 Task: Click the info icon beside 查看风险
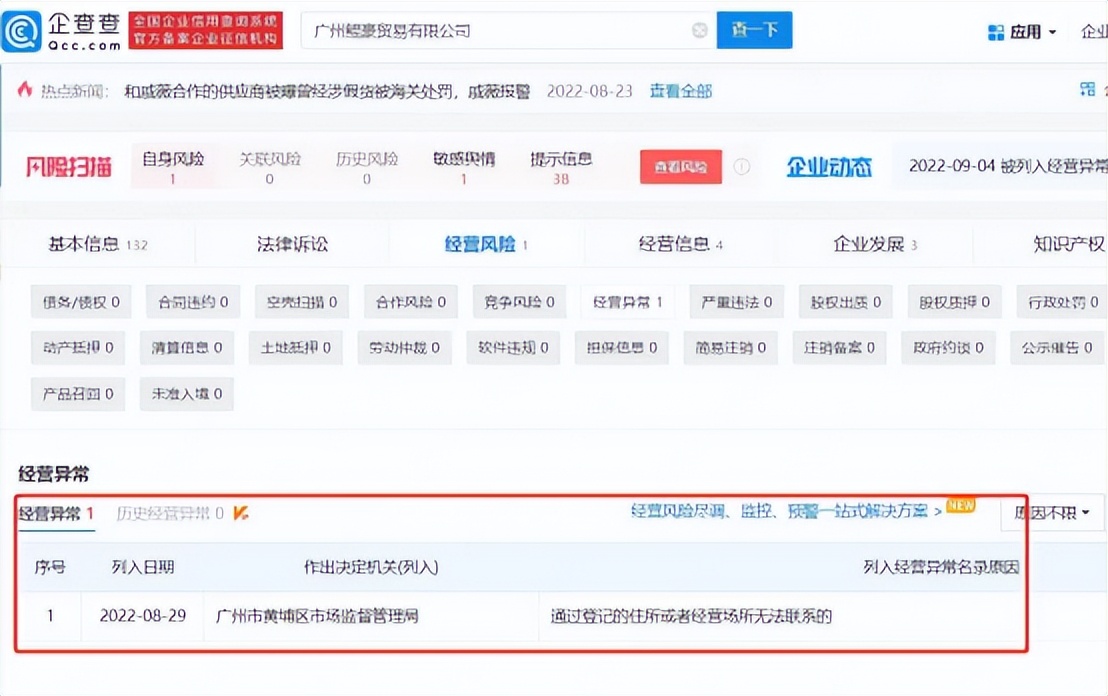[x=741, y=168]
